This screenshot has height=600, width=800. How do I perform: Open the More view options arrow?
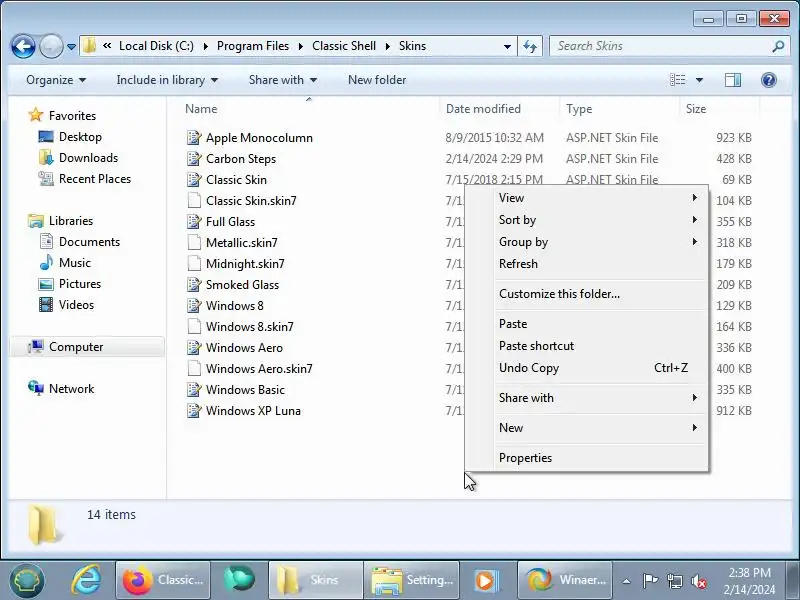tap(699, 80)
